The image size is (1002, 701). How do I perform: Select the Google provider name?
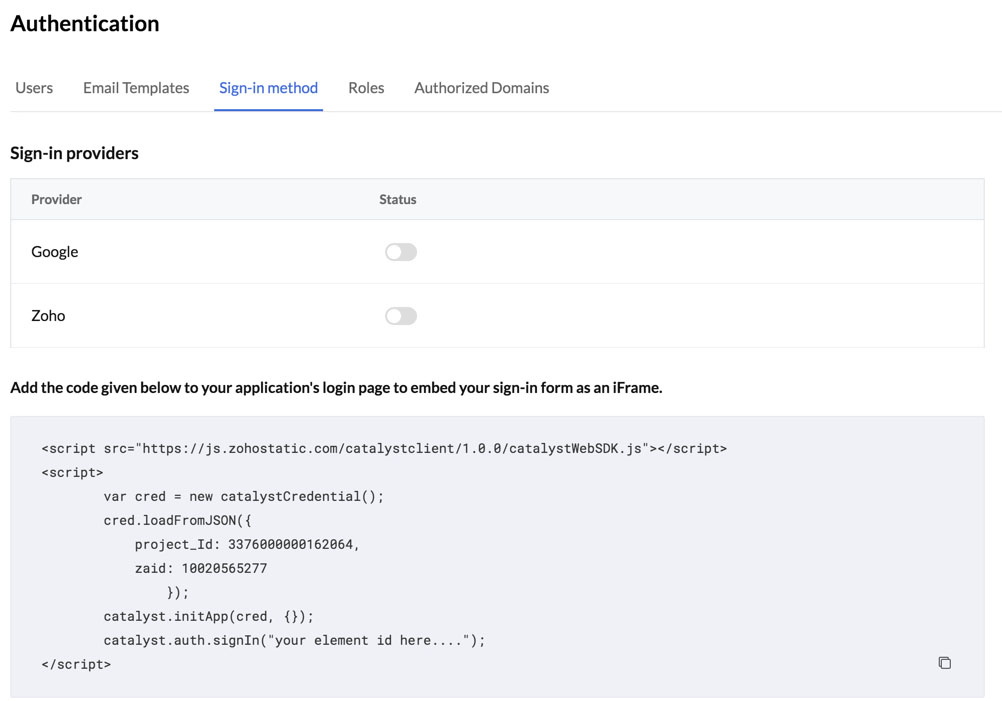[54, 252]
